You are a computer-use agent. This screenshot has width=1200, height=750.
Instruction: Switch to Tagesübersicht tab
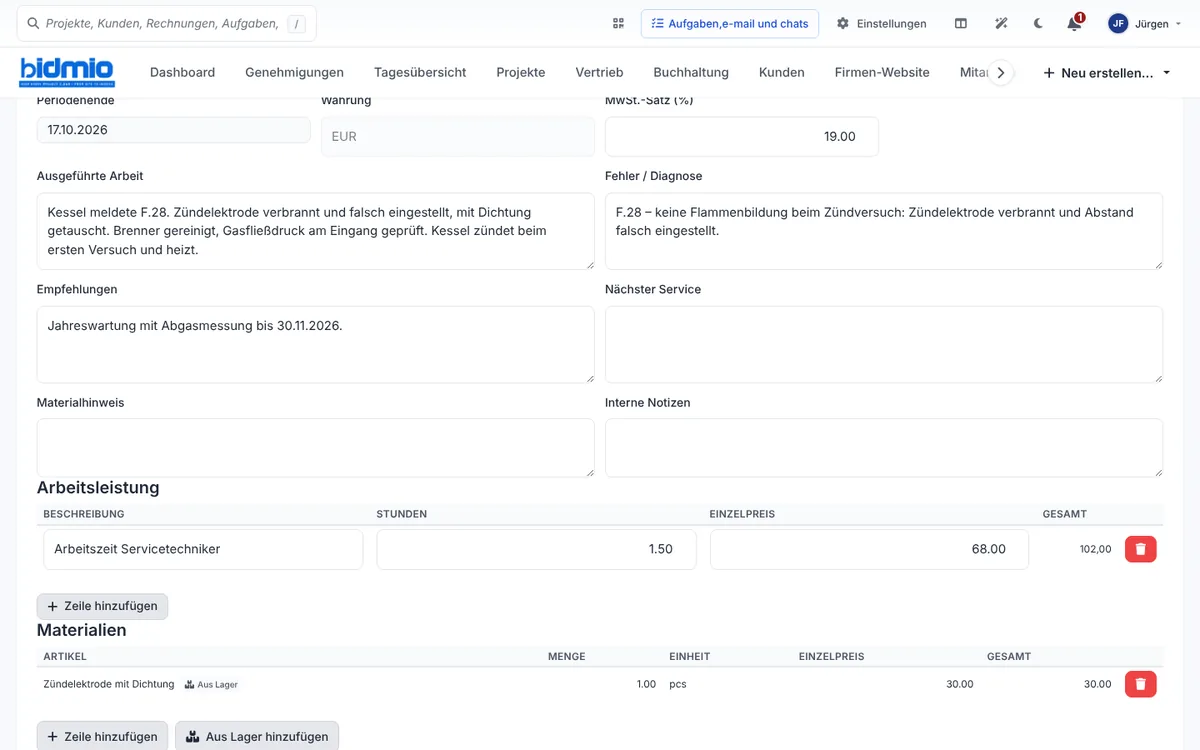click(x=420, y=72)
